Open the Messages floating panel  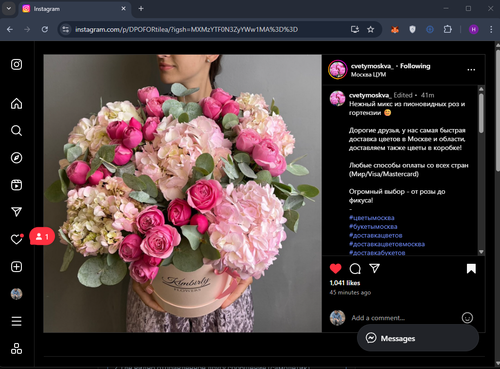click(x=418, y=338)
